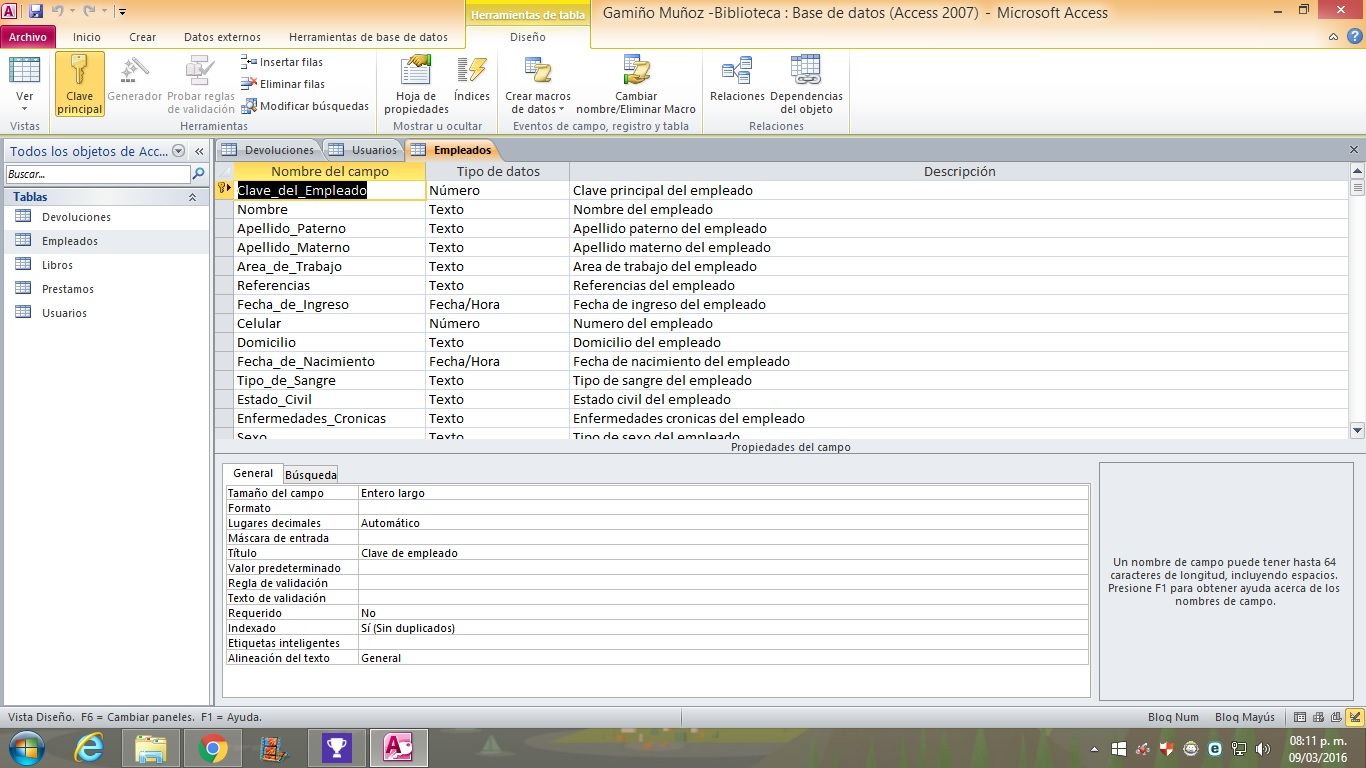Image resolution: width=1366 pixels, height=768 pixels.
Task: Open the Relaciones window
Action: point(737,82)
